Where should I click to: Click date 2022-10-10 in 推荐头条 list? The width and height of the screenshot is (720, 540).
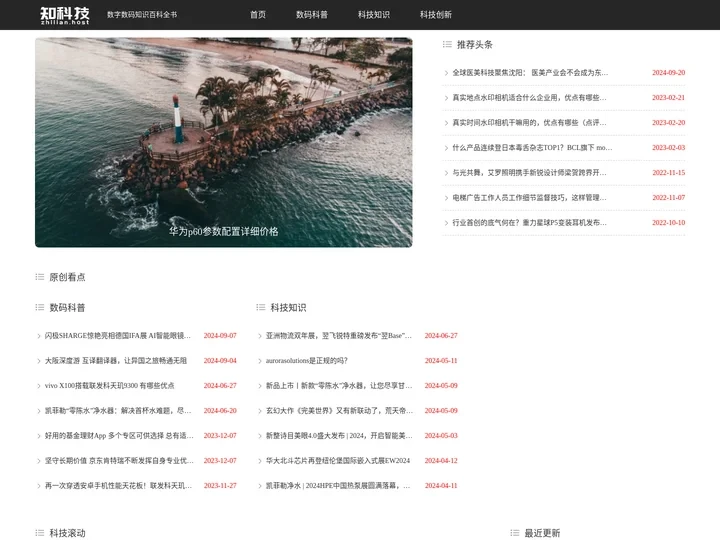(x=669, y=223)
